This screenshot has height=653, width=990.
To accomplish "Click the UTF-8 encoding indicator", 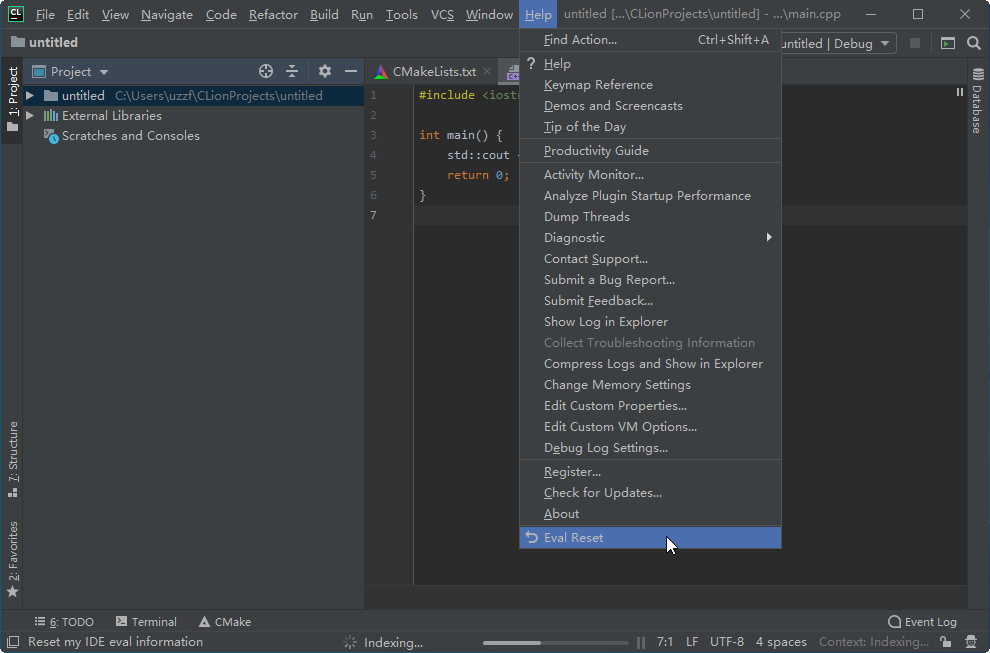I will point(726,642).
